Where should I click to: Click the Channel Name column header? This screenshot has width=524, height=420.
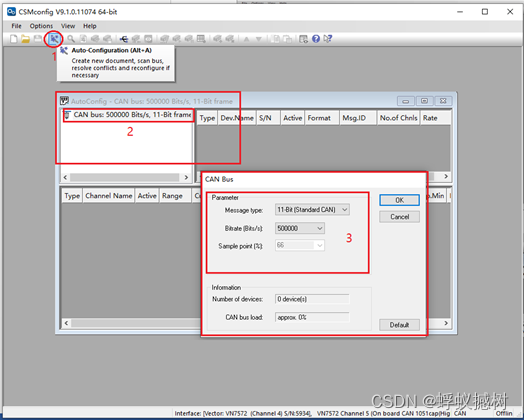(109, 196)
